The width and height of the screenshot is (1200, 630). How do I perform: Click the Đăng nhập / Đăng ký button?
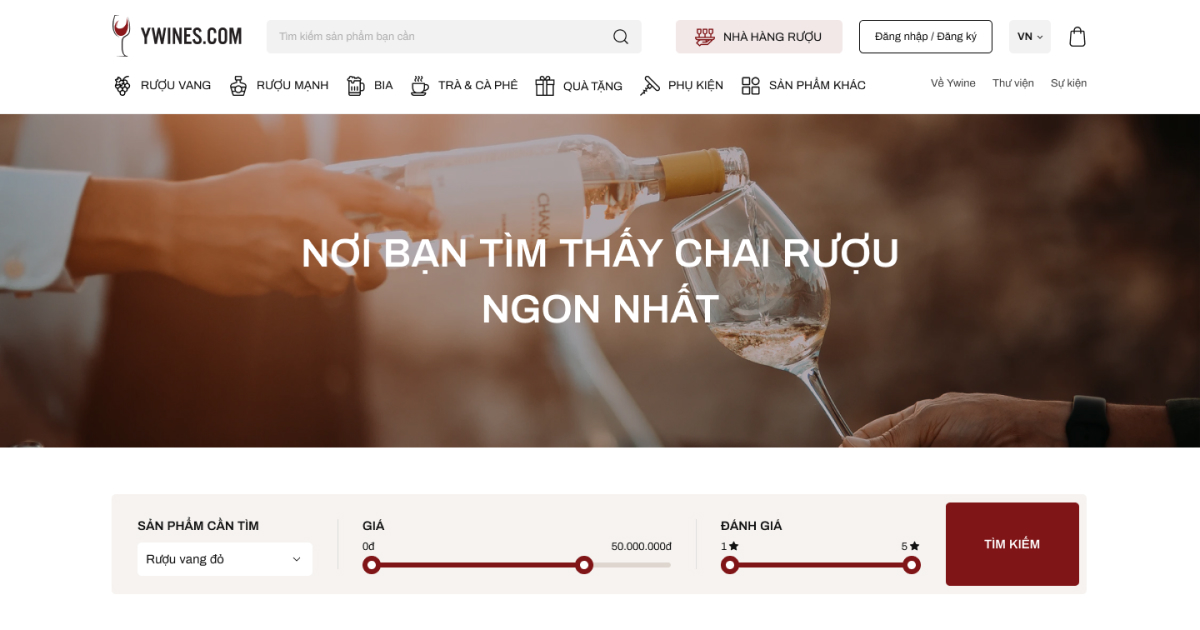click(x=926, y=37)
